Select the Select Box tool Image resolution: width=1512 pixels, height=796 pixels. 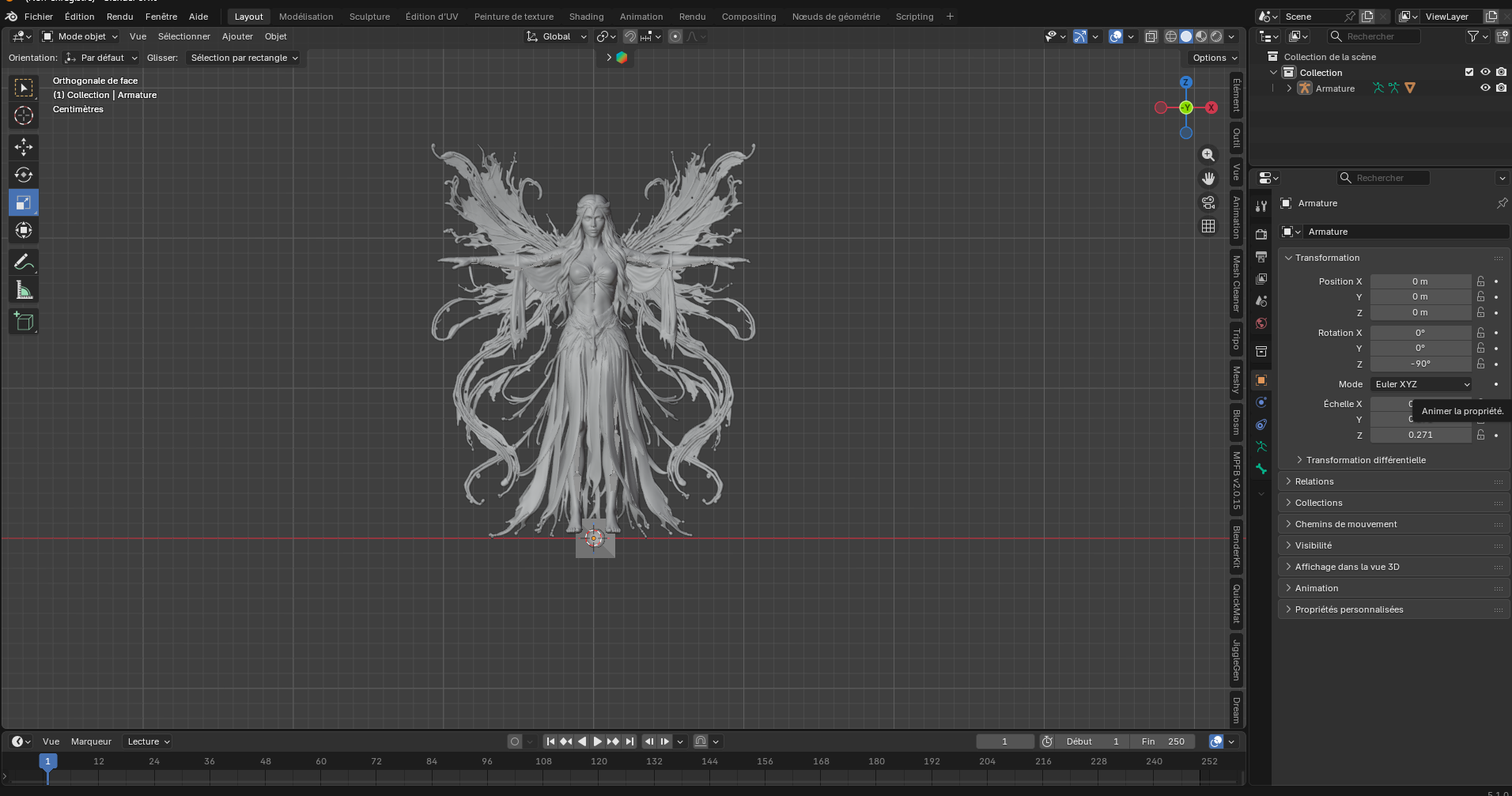pyautogui.click(x=24, y=88)
